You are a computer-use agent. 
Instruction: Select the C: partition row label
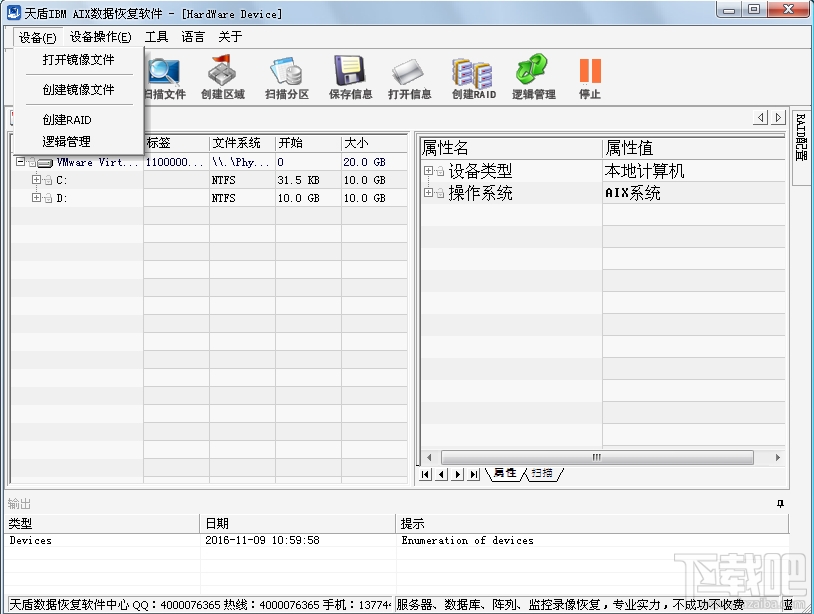click(62, 180)
